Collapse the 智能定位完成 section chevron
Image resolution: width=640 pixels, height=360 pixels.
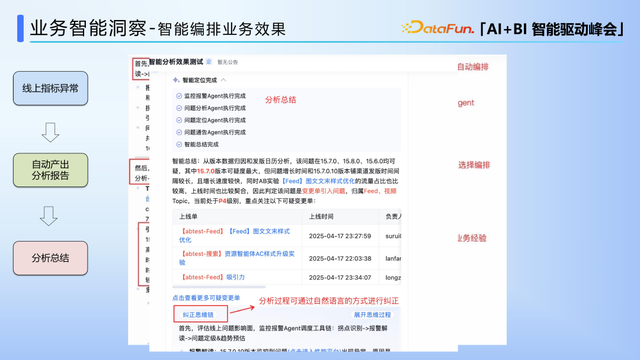(x=223, y=80)
